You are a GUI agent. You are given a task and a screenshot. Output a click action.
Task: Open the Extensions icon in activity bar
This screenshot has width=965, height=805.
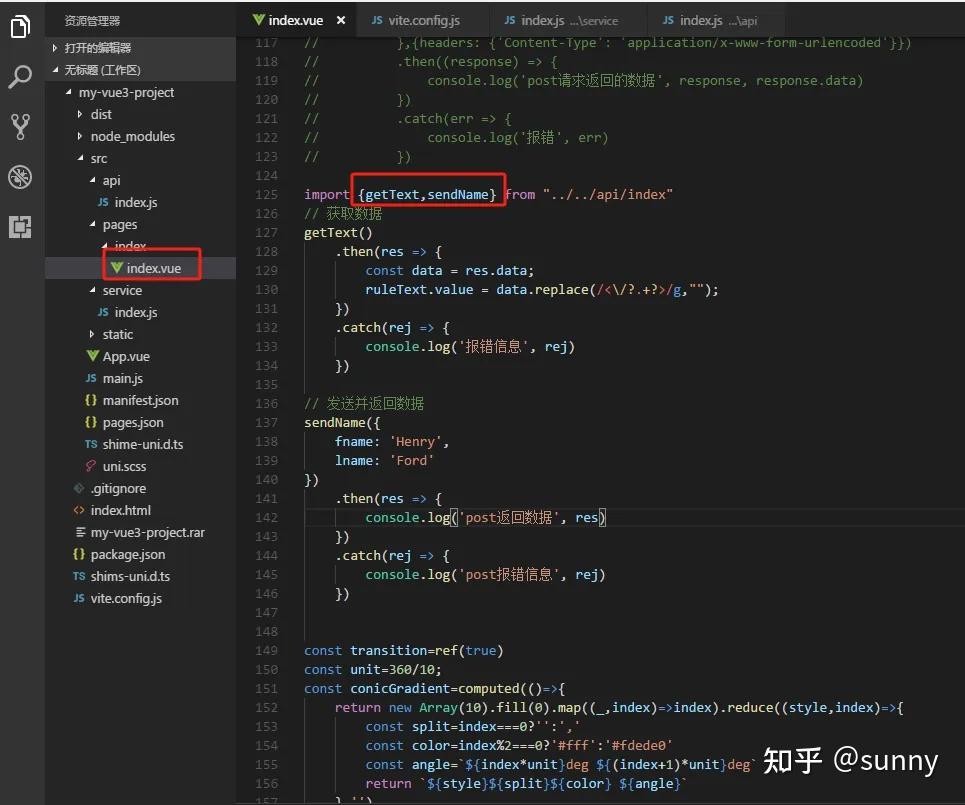tap(20, 227)
